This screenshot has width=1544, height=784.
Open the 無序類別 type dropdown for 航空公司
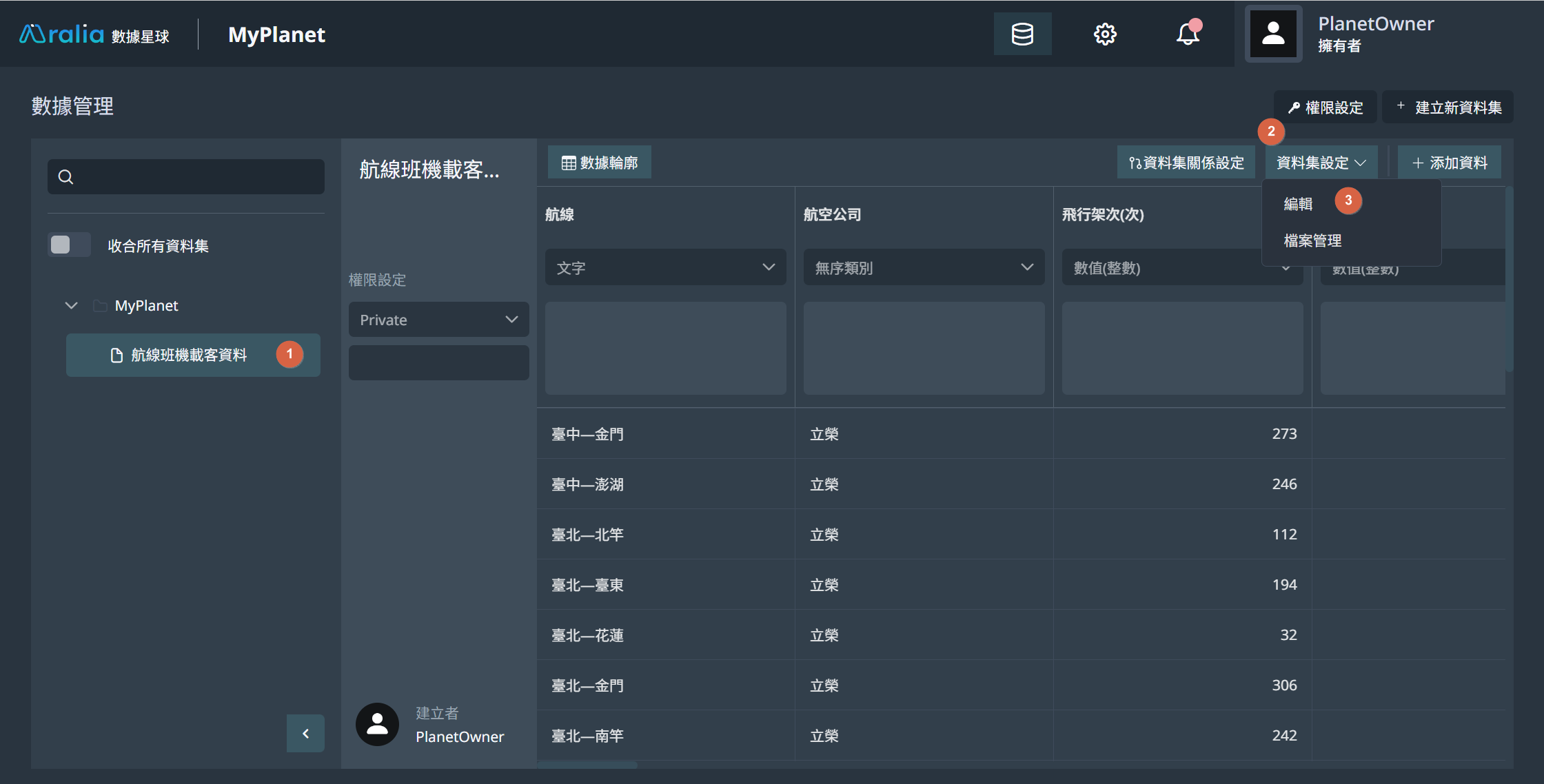coord(924,267)
